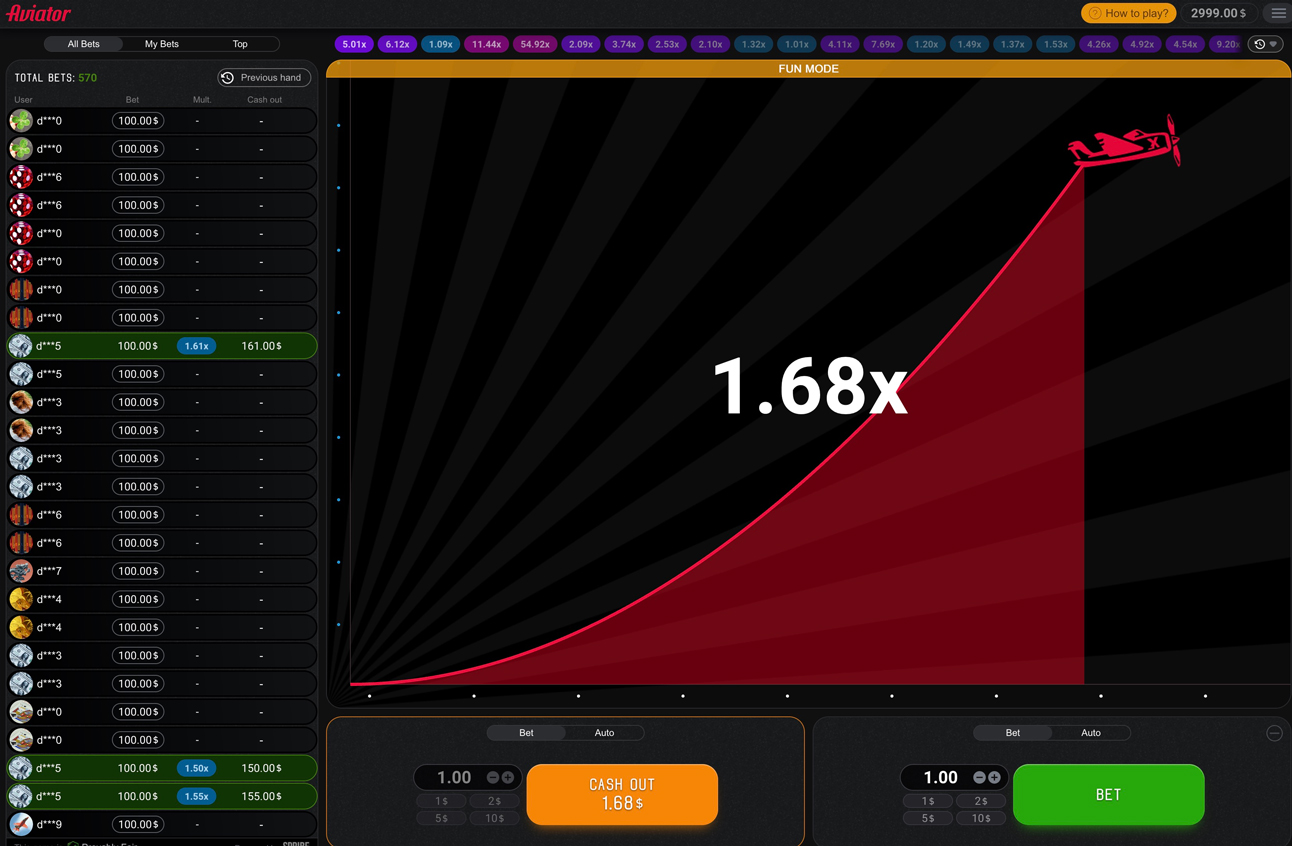Viewport: 1292px width, 846px height.
Task: Switch to the Top tab
Action: tap(240, 44)
